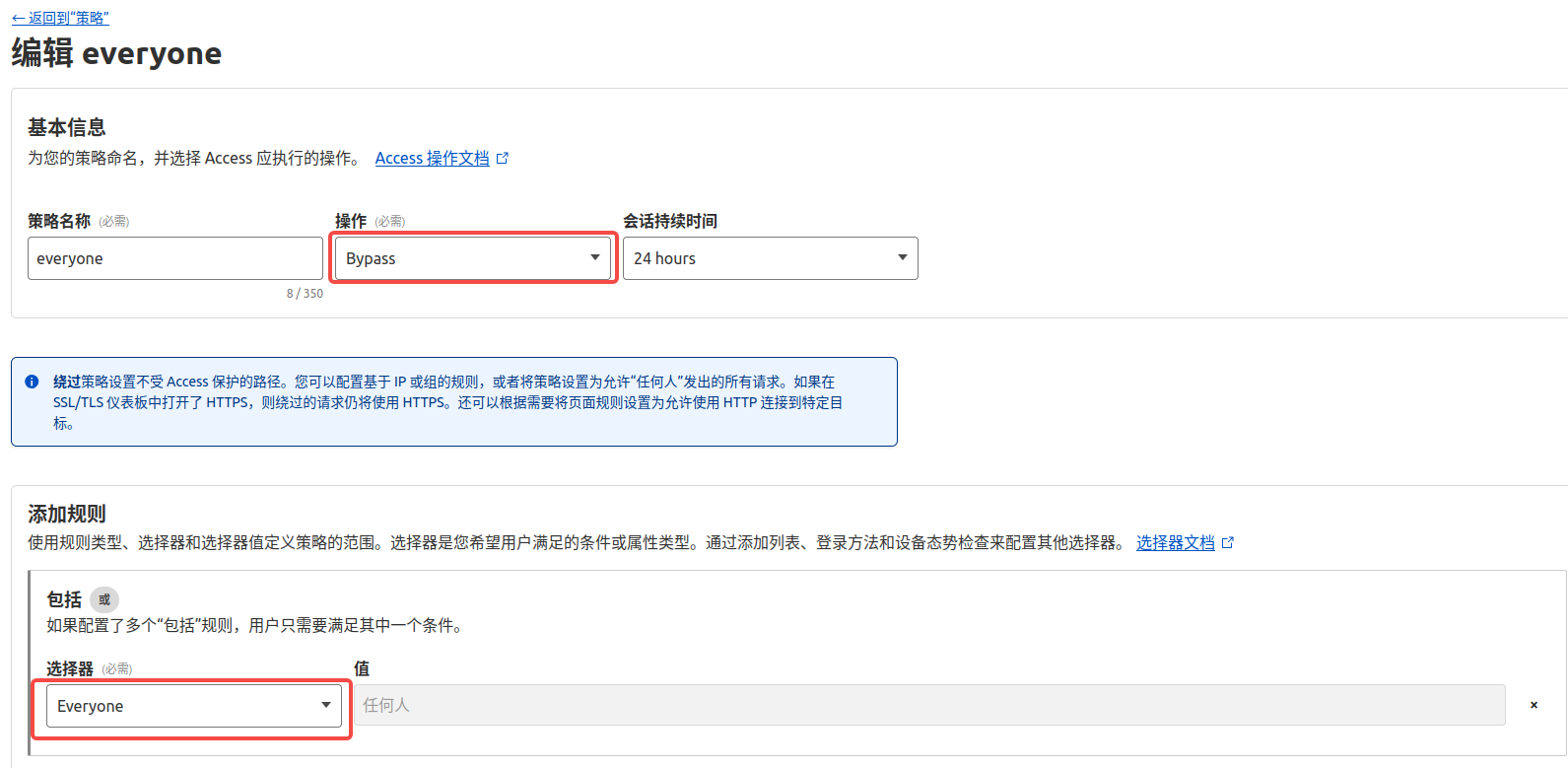Click the 策略名称 field containing everyone
Viewport: 1568px width, 768px height.
tap(174, 258)
